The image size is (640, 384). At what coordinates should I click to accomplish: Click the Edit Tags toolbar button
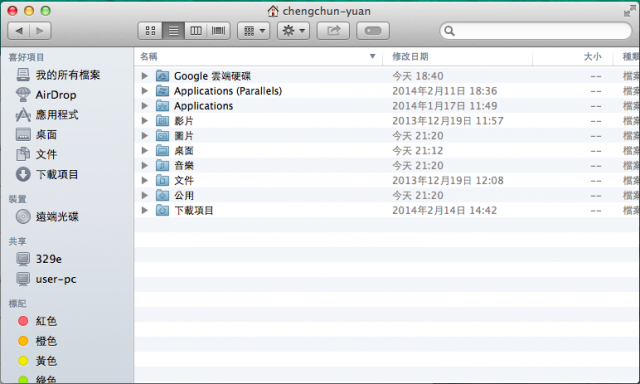coord(373,31)
